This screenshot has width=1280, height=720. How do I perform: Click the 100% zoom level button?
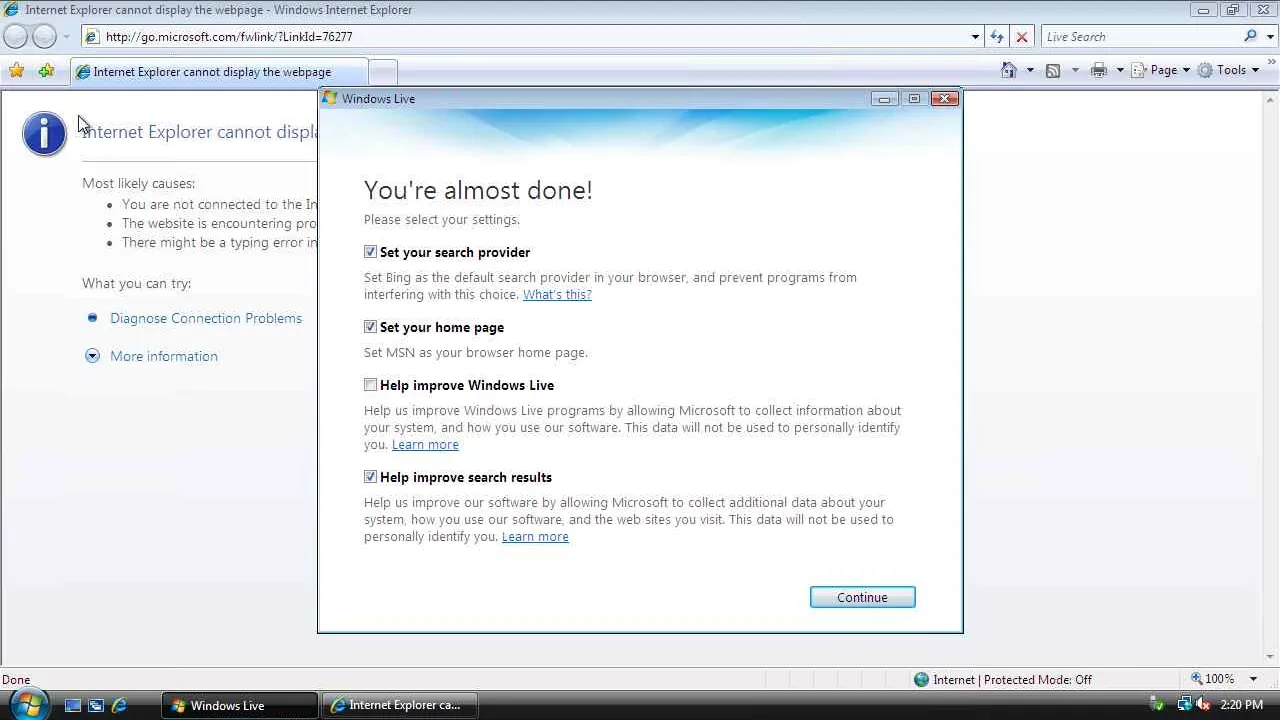coord(1212,679)
